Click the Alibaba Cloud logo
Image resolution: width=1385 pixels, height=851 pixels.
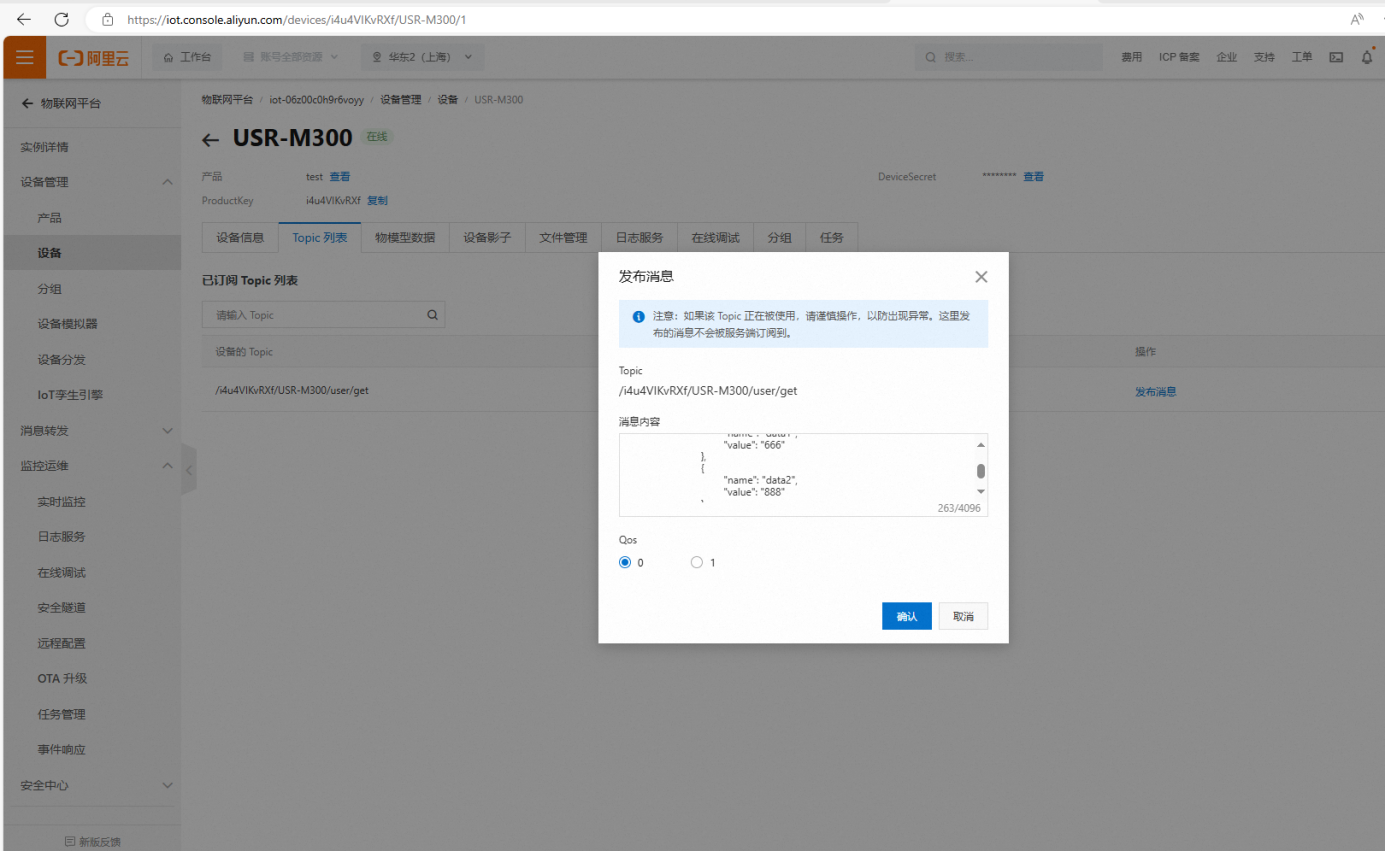coord(94,58)
